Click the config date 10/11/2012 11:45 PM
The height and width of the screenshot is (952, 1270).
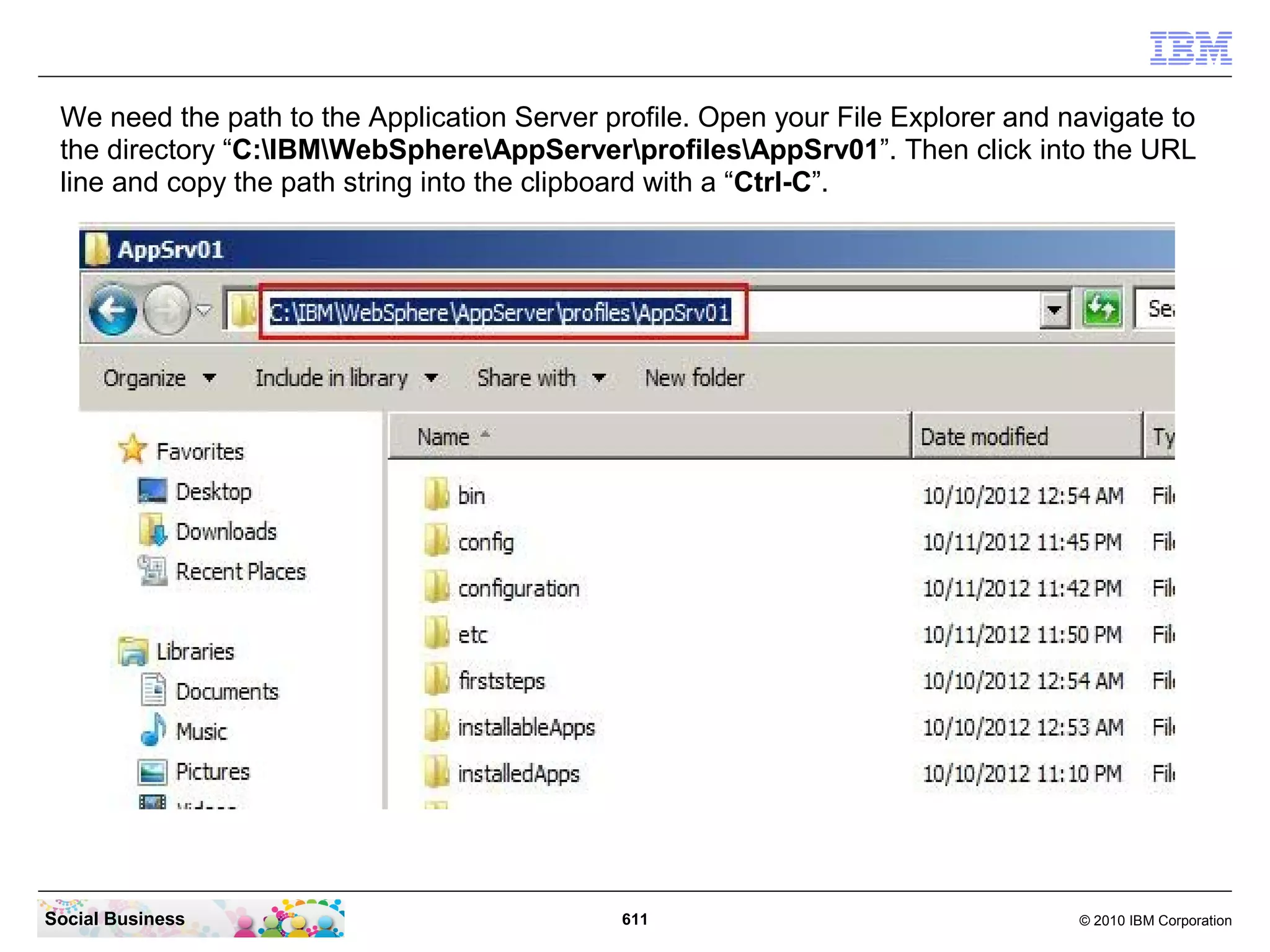[1022, 542]
